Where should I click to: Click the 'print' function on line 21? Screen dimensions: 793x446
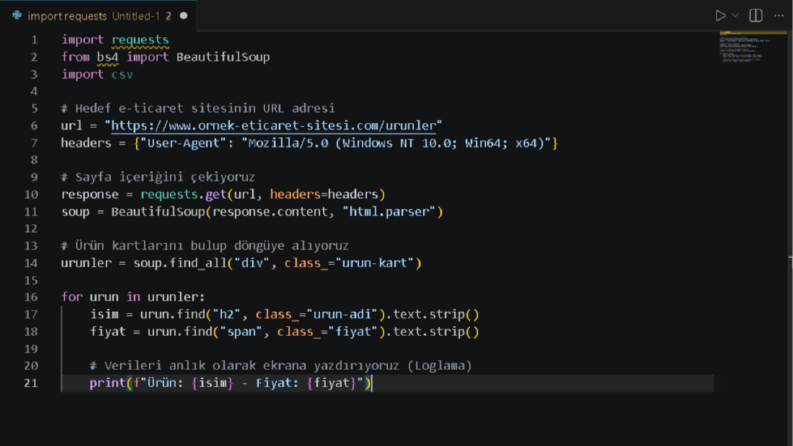tap(108, 383)
